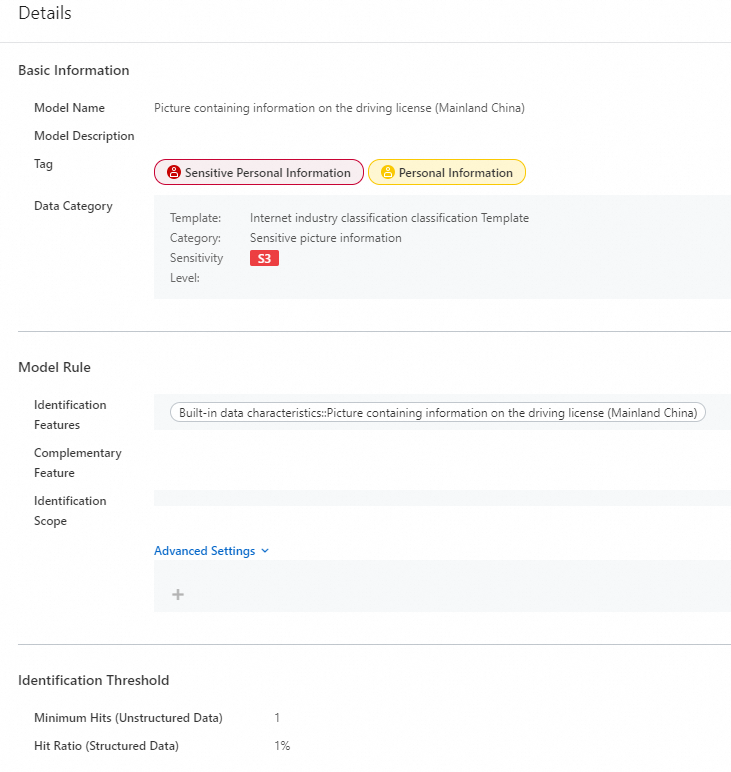Open the Advanced Settings link text

click(204, 551)
